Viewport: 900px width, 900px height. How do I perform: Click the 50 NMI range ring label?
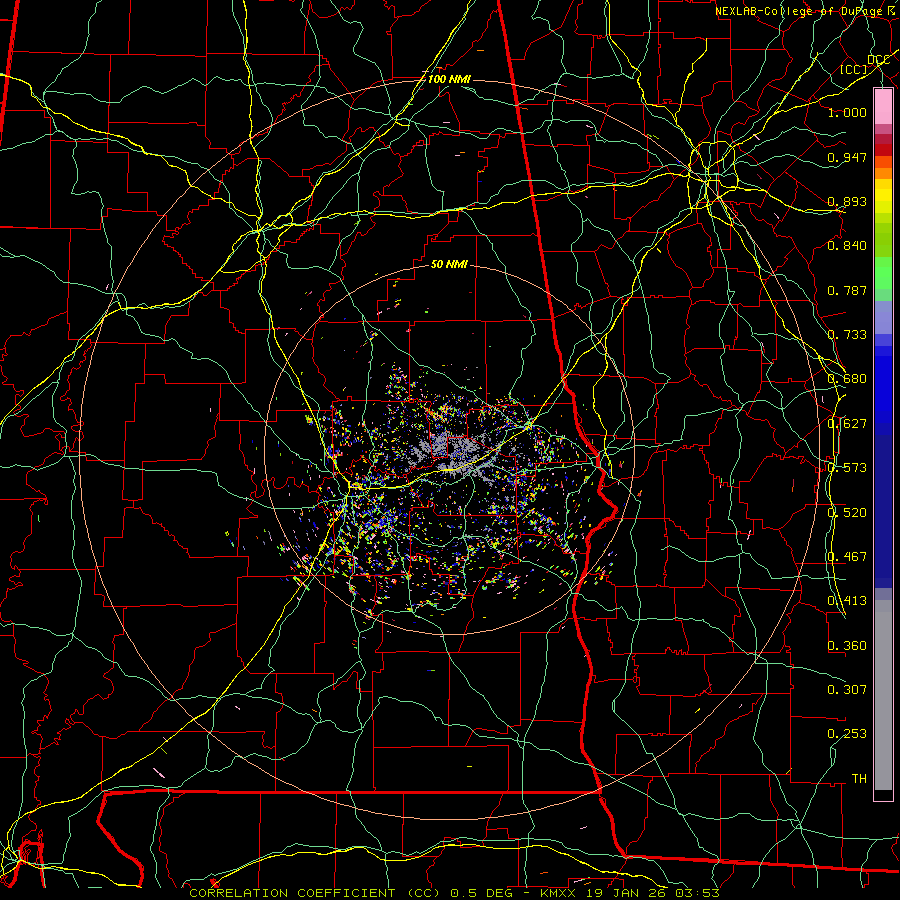(449, 264)
